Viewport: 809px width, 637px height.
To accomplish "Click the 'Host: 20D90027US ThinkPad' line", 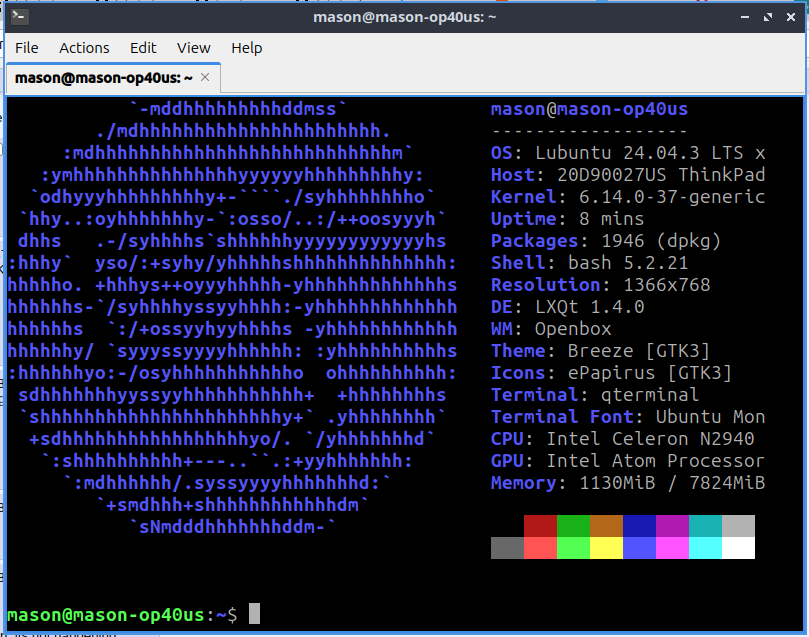I will [x=628, y=175].
